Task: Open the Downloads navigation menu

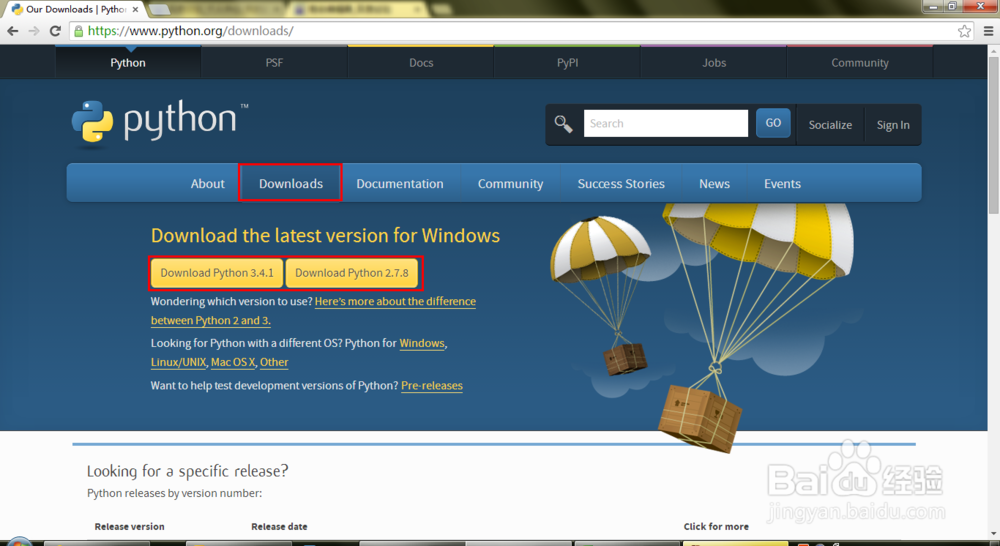Action: (x=291, y=184)
